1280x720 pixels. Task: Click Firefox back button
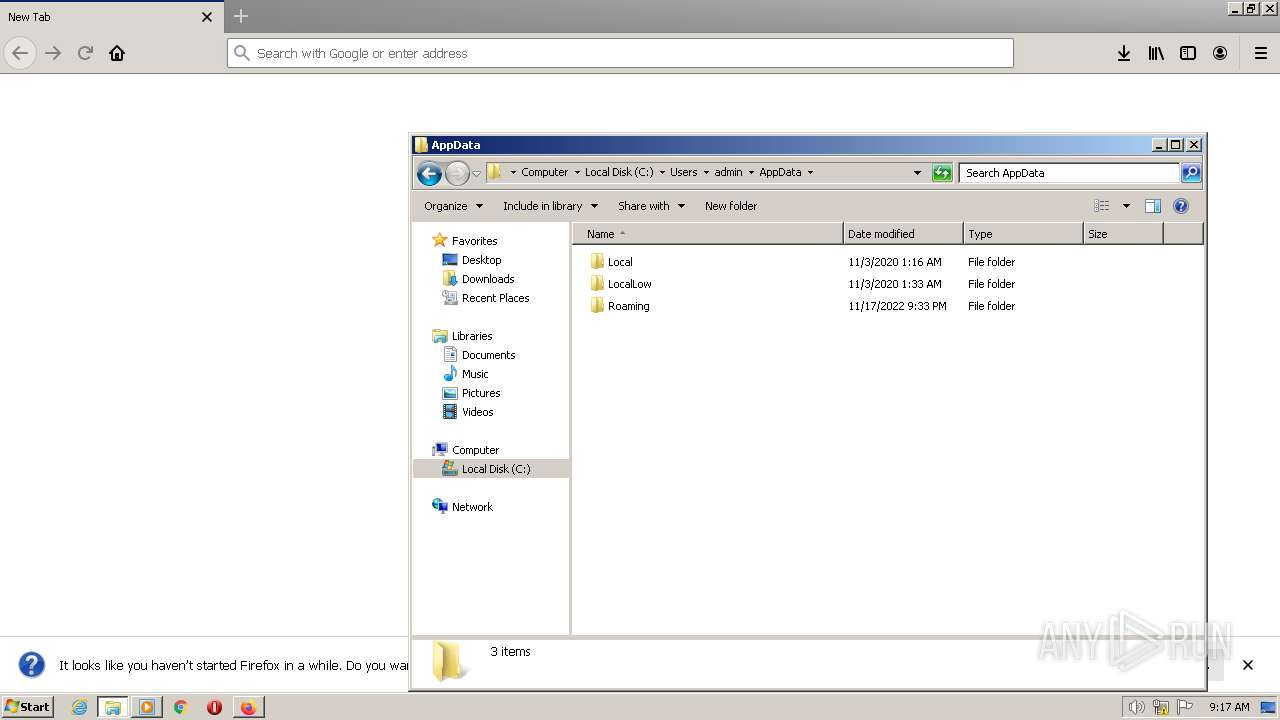tap(20, 53)
